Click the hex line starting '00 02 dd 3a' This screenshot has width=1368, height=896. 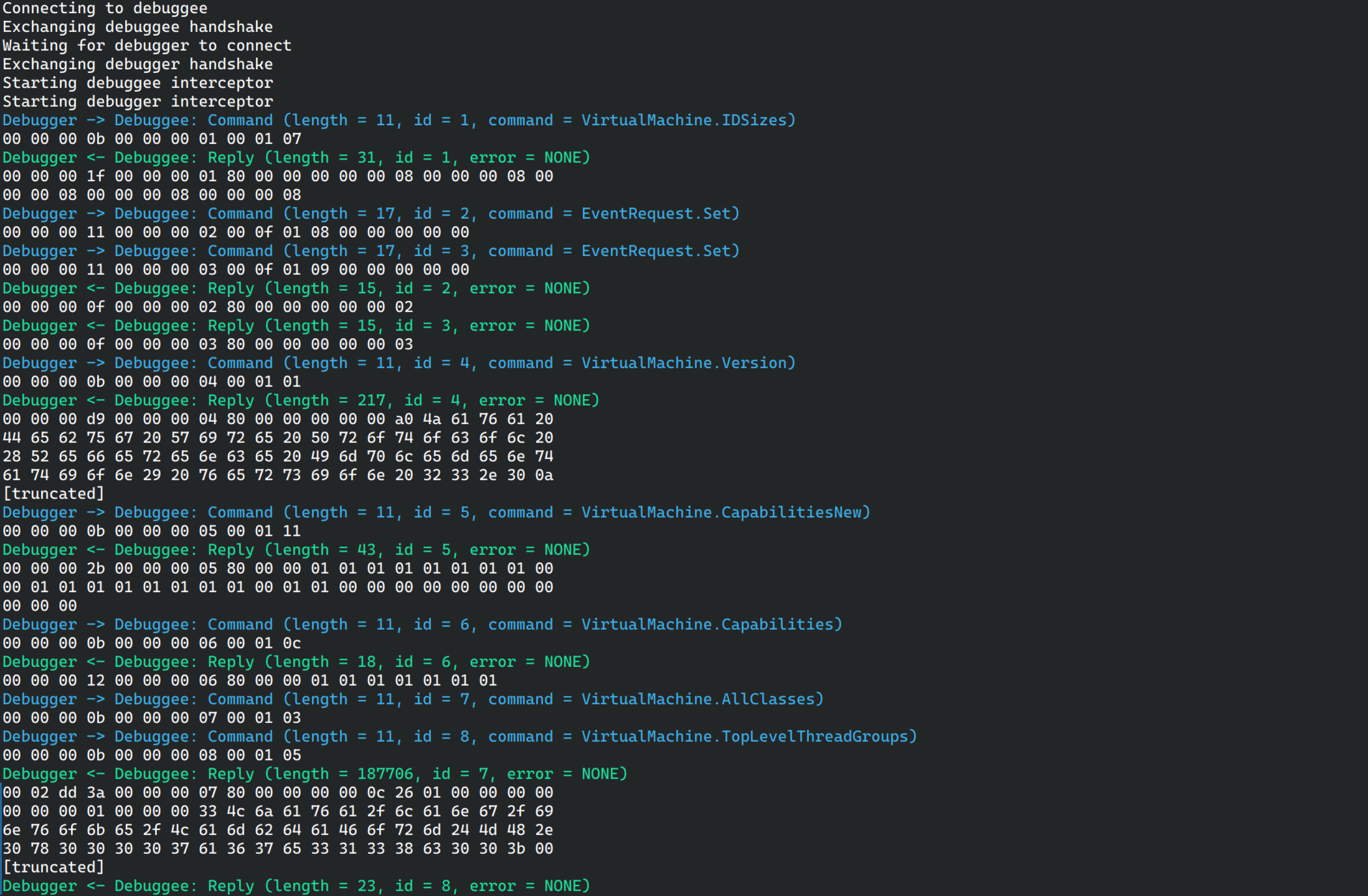278,793
